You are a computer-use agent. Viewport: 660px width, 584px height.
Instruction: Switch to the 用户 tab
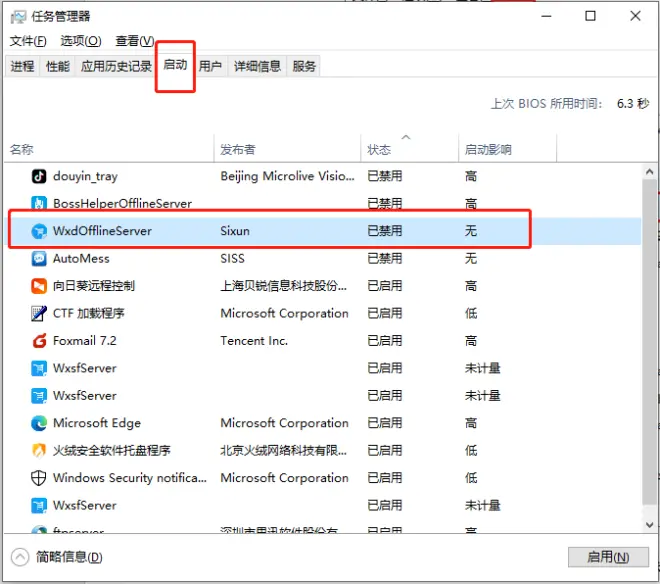210,66
